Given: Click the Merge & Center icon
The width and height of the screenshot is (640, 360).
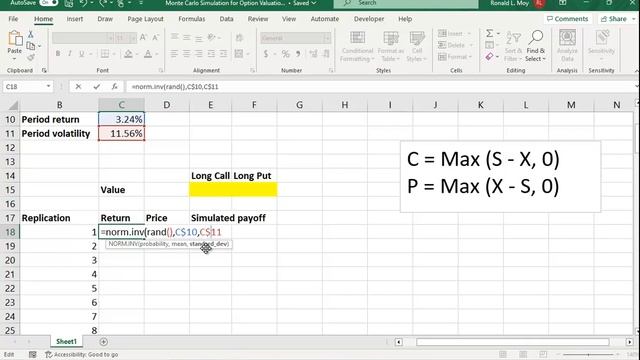Looking at the screenshot, I should 239,54.
